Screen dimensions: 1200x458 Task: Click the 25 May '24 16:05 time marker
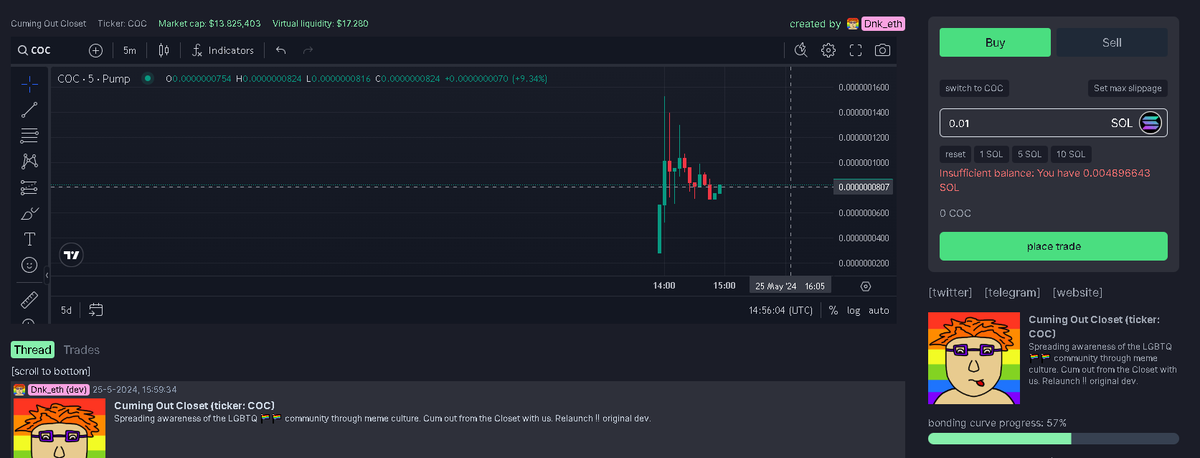(789, 285)
